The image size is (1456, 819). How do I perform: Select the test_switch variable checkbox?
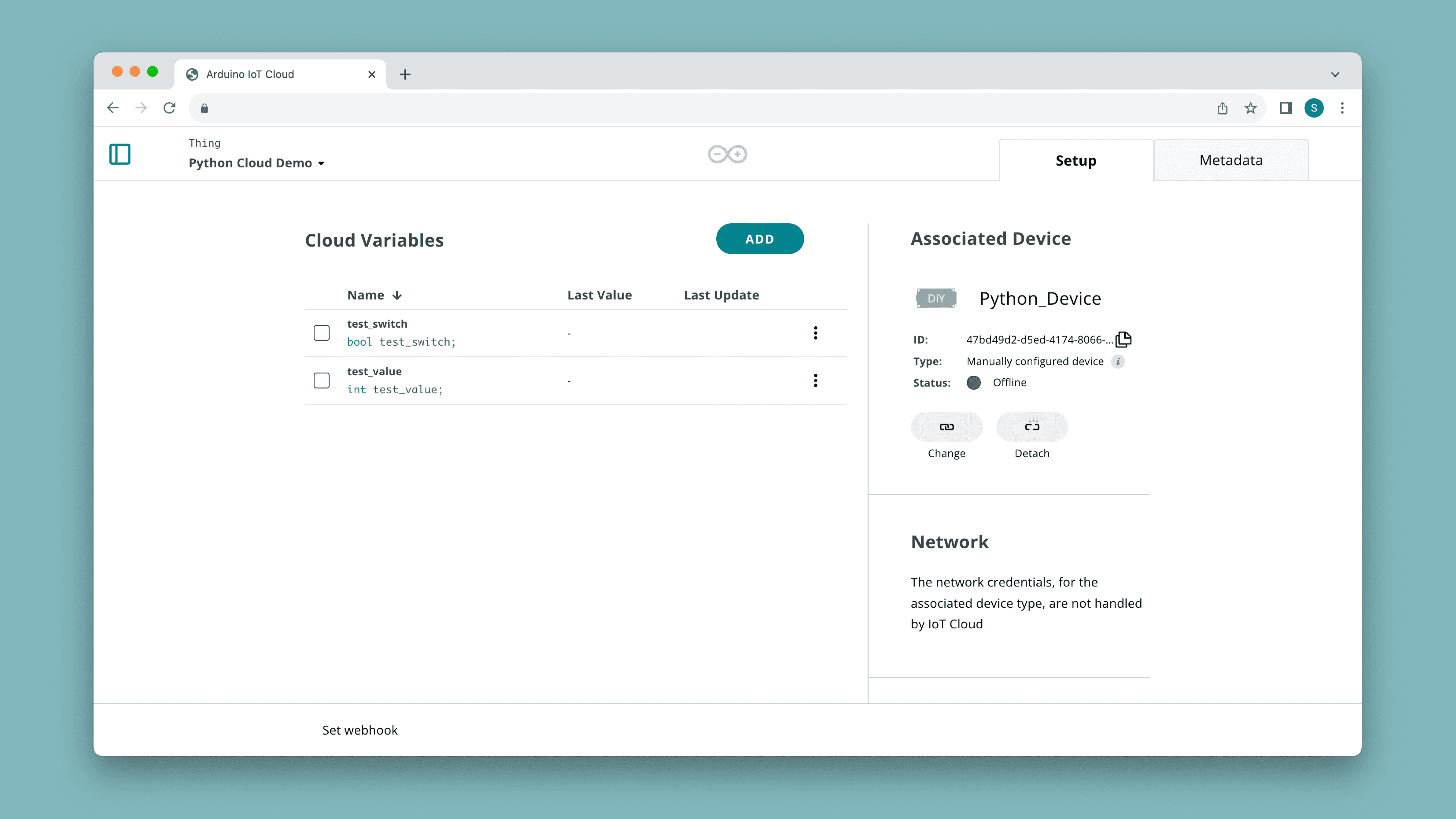click(x=322, y=333)
